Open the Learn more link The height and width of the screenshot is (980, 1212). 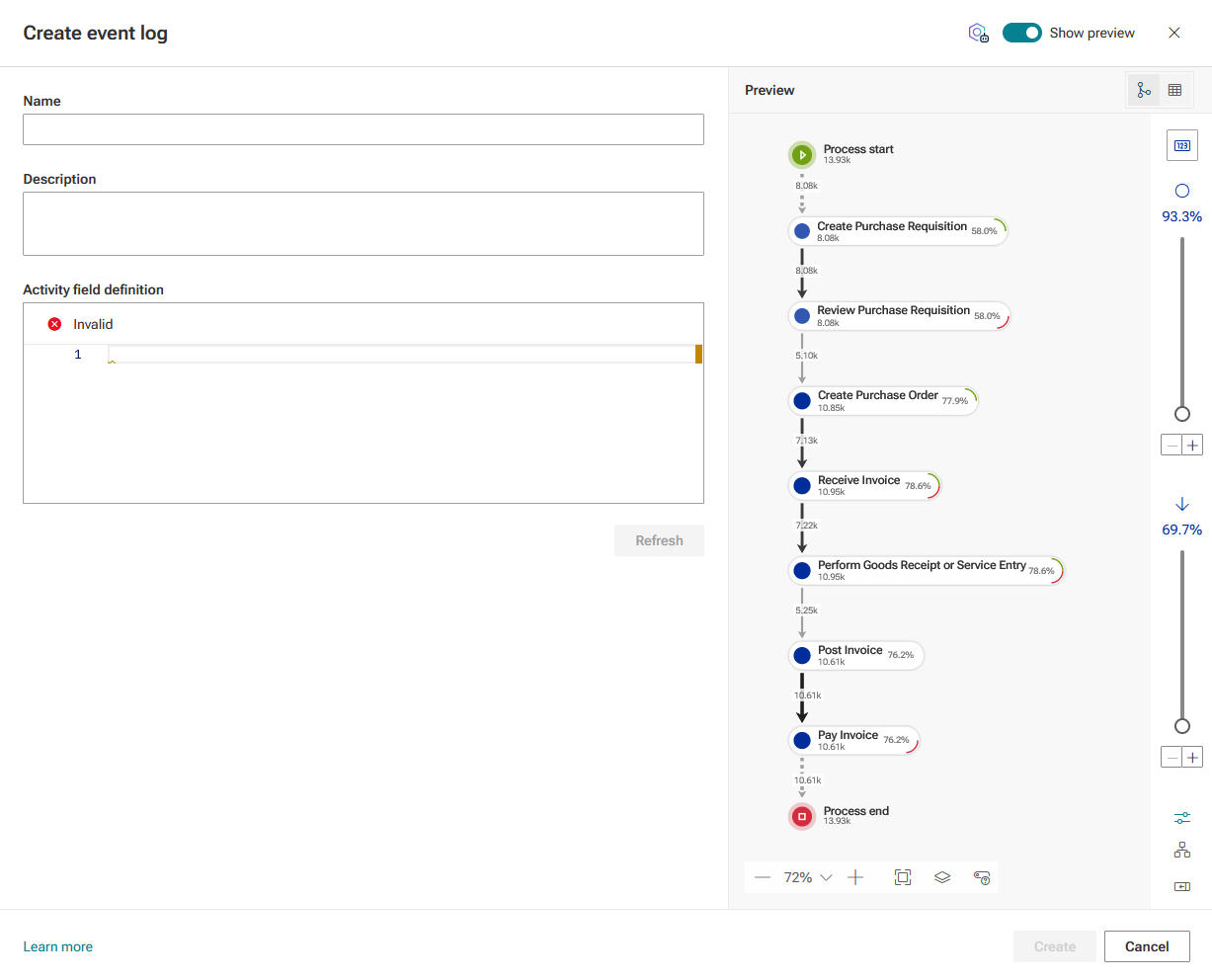[x=58, y=946]
